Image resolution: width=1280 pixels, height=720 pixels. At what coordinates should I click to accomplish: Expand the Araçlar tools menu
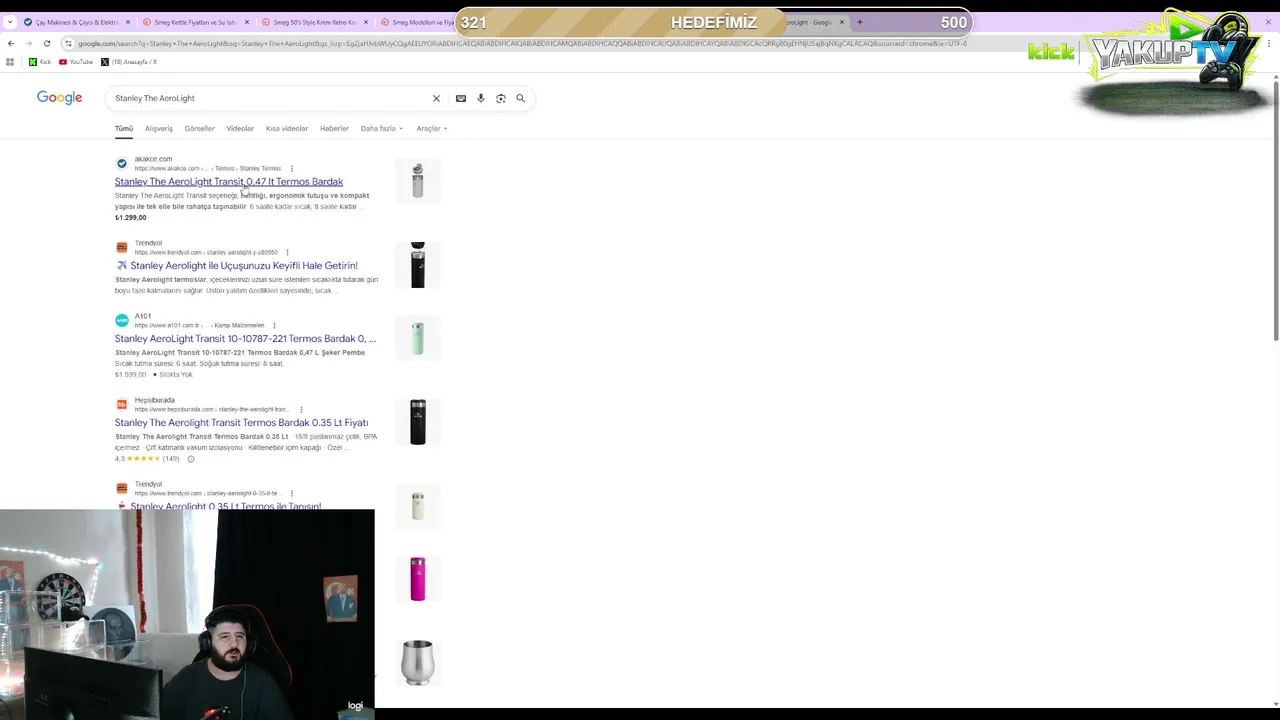(x=431, y=128)
